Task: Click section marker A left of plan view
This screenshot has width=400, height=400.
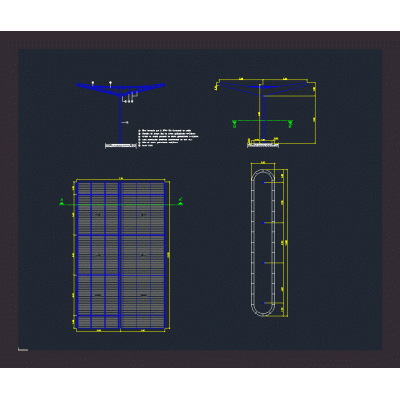Action: 61,202
